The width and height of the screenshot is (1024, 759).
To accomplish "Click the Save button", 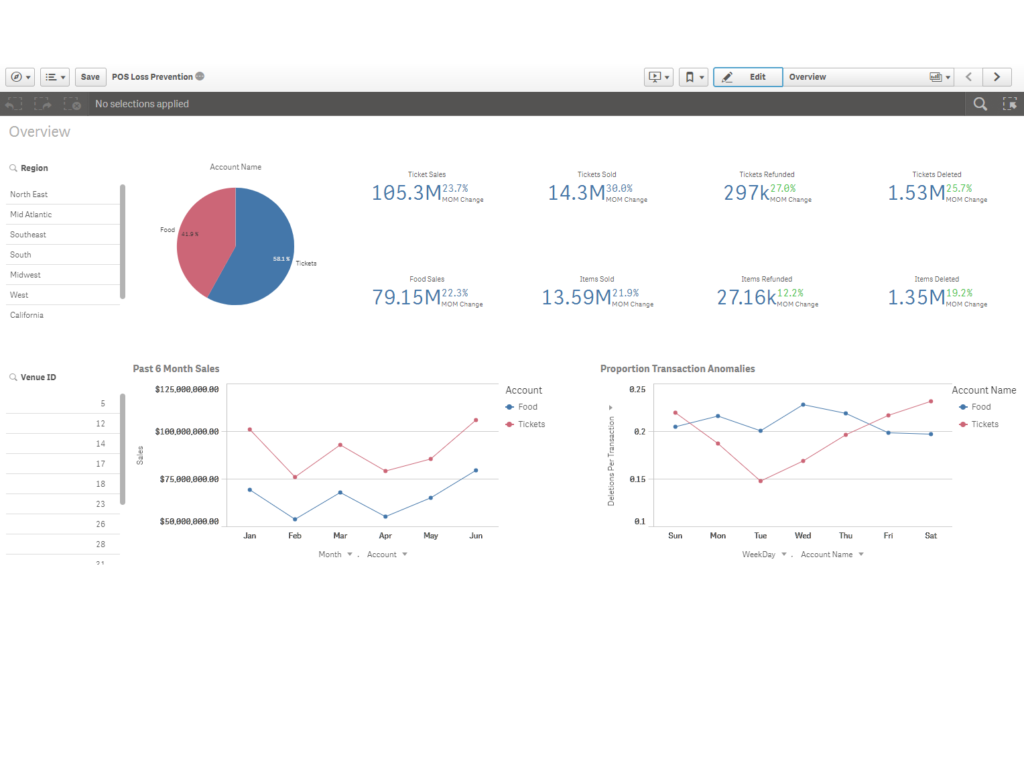I will point(89,76).
